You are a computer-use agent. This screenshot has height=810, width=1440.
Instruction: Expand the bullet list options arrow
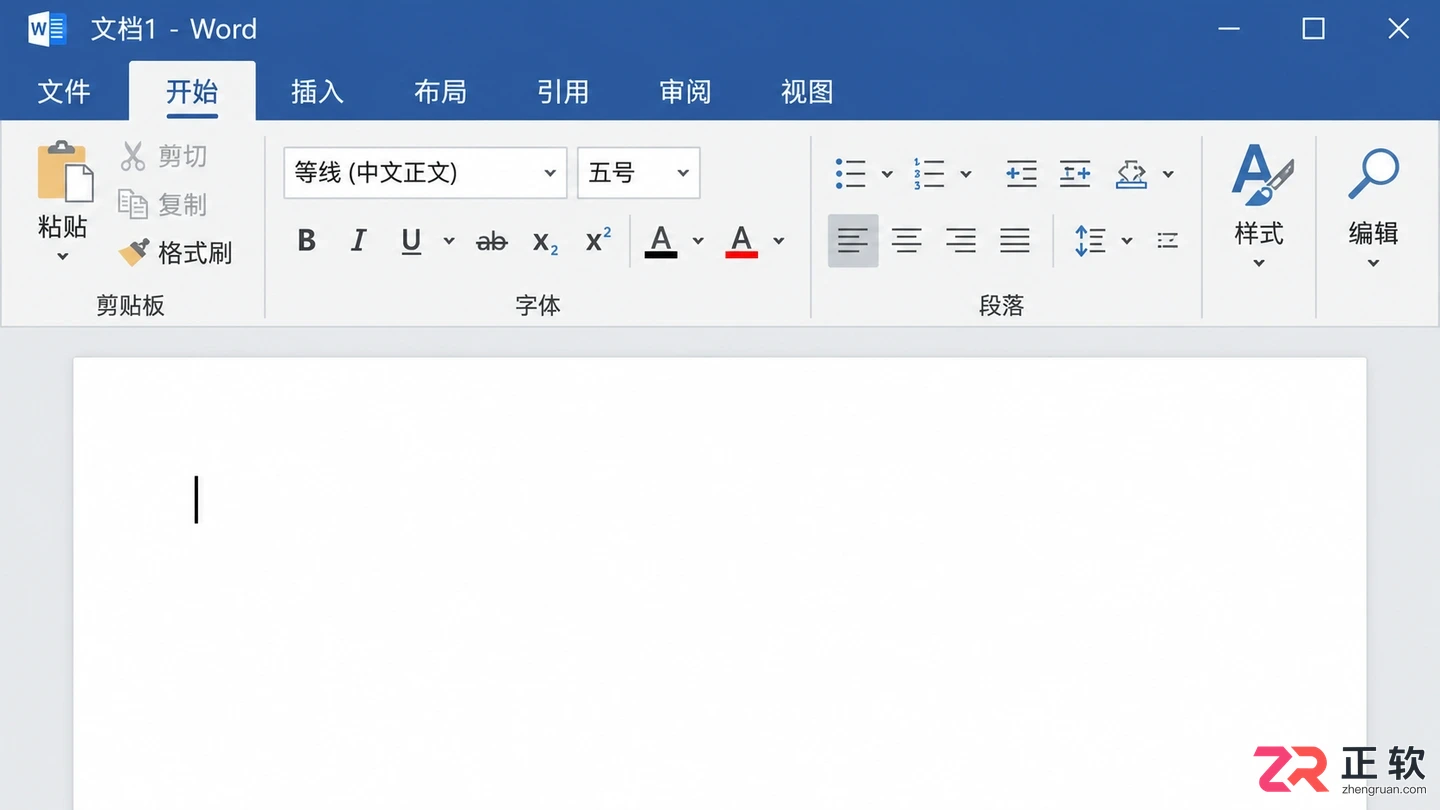887,174
